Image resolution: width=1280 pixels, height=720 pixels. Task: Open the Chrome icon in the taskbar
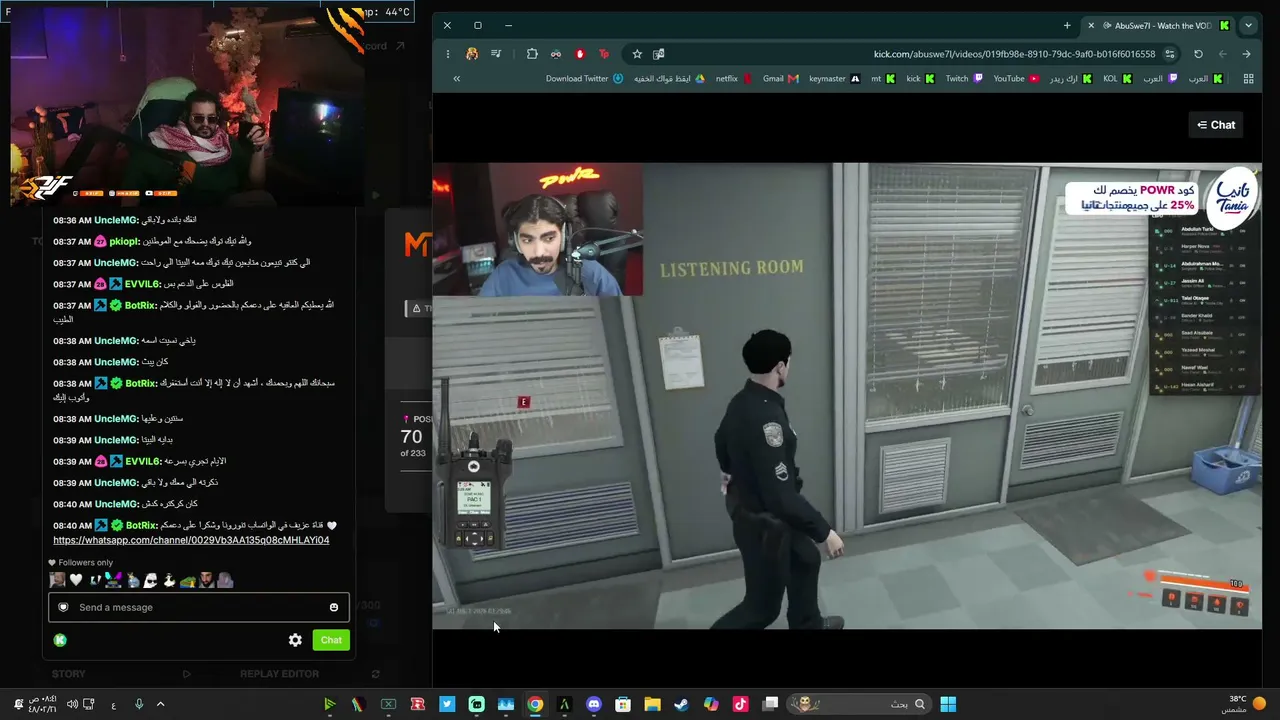click(x=535, y=704)
